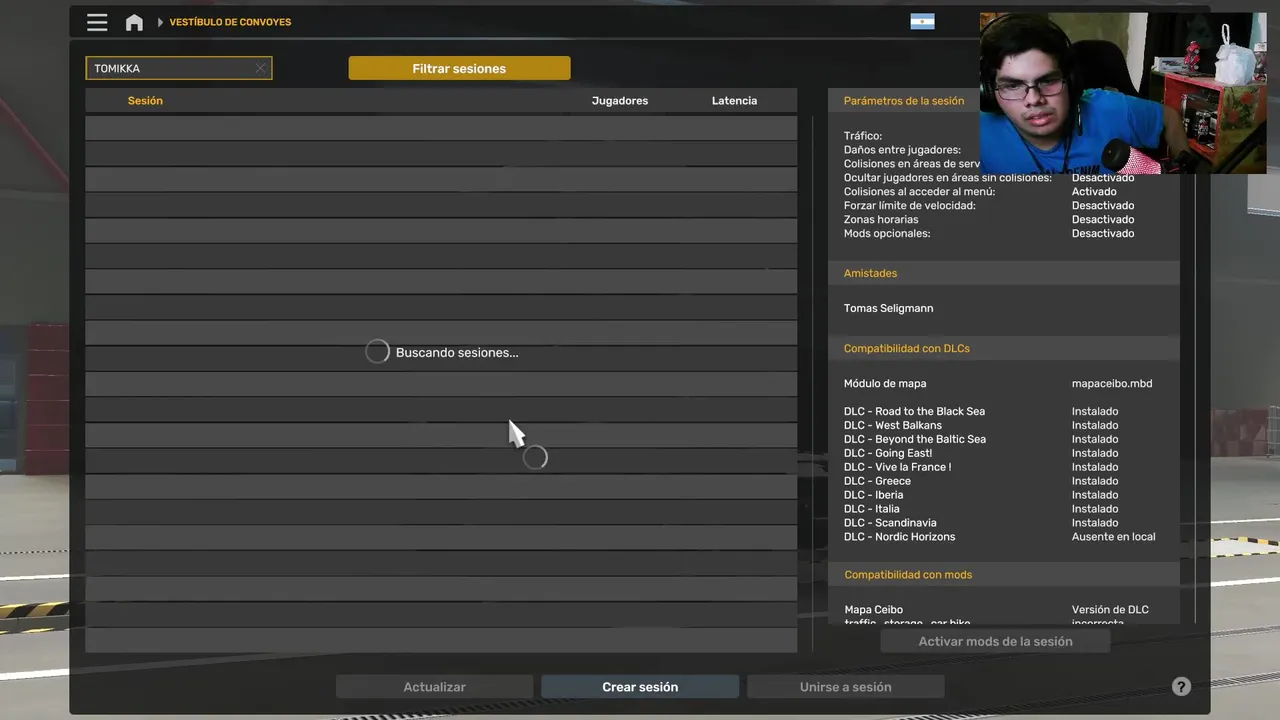Click Versión de DLC status text
The image size is (1280, 720).
(x=1110, y=609)
